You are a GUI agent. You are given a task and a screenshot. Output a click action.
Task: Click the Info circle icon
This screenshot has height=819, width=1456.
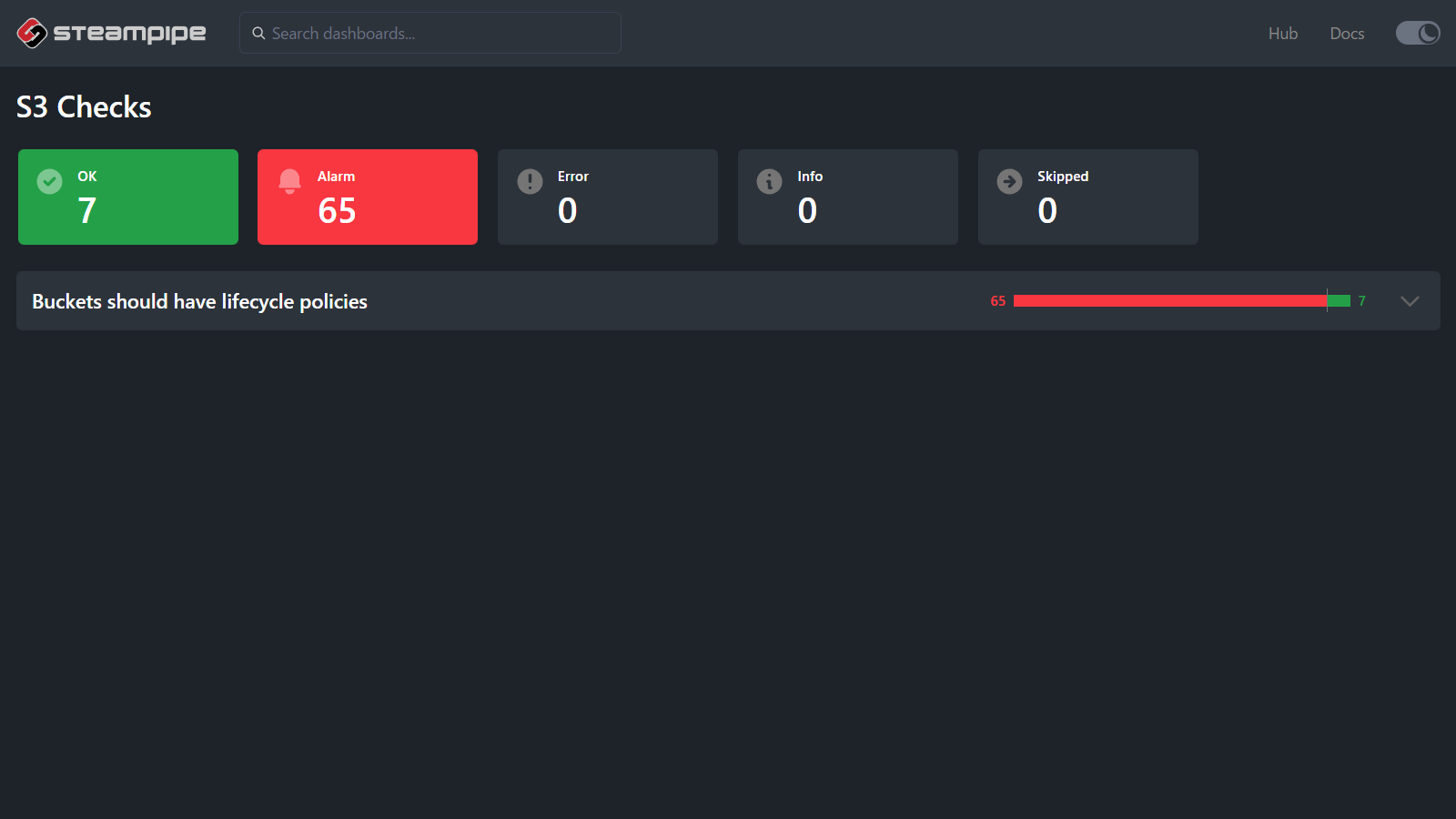click(769, 181)
